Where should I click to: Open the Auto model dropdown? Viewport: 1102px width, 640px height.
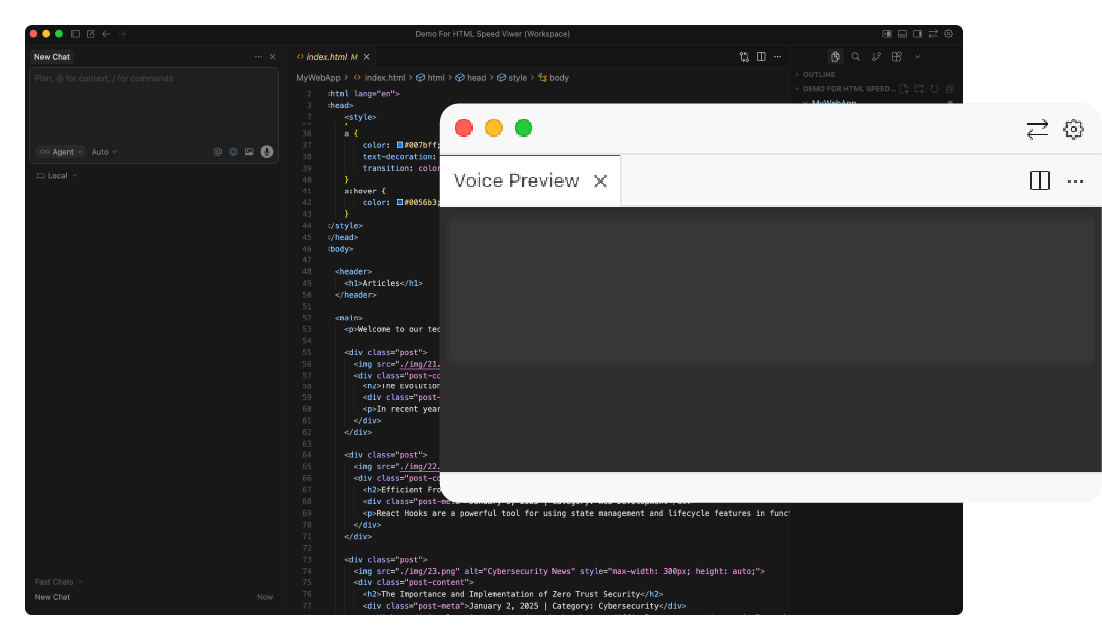(x=104, y=152)
